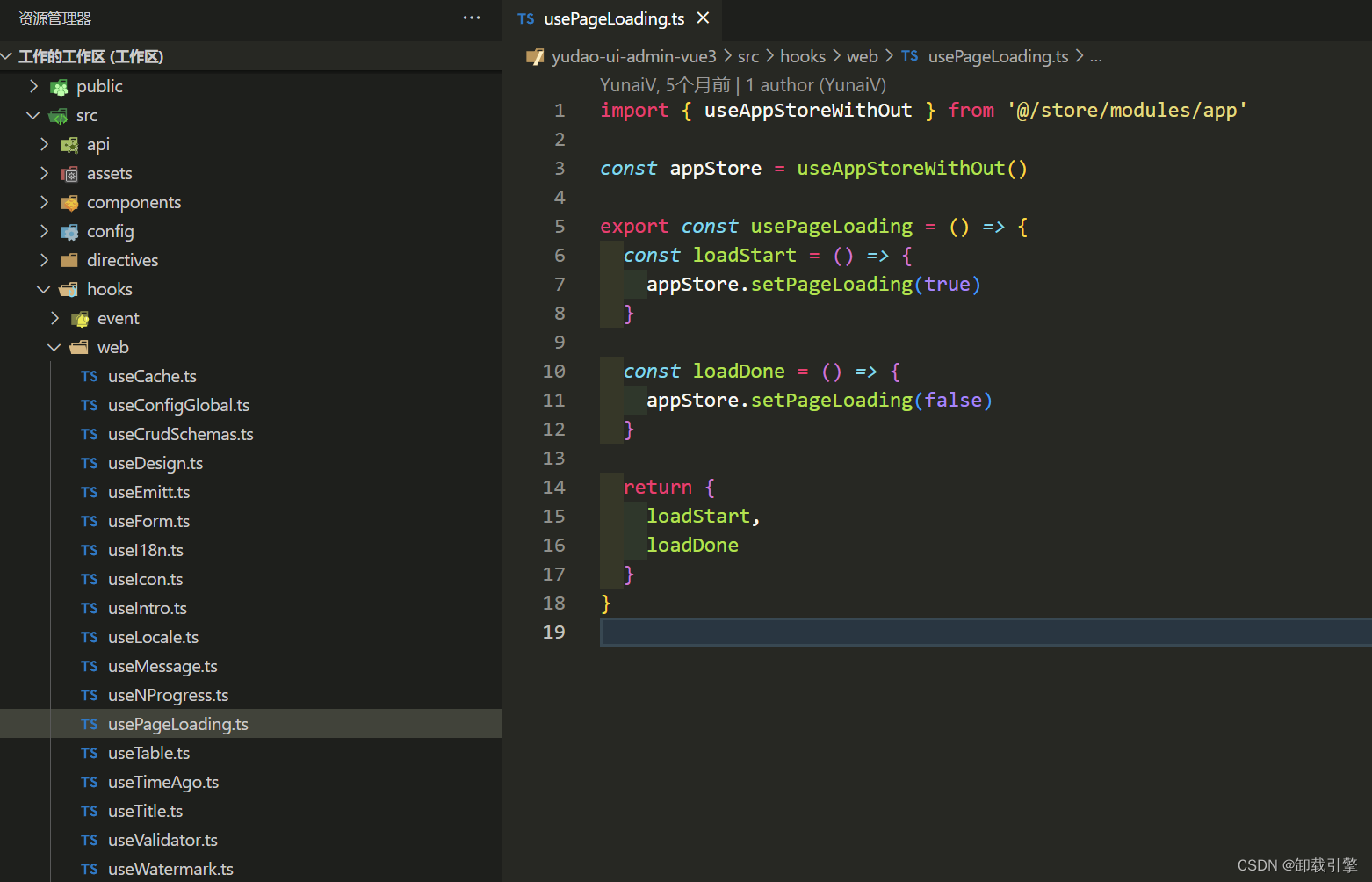Place cursor on empty line 19

[986, 633]
